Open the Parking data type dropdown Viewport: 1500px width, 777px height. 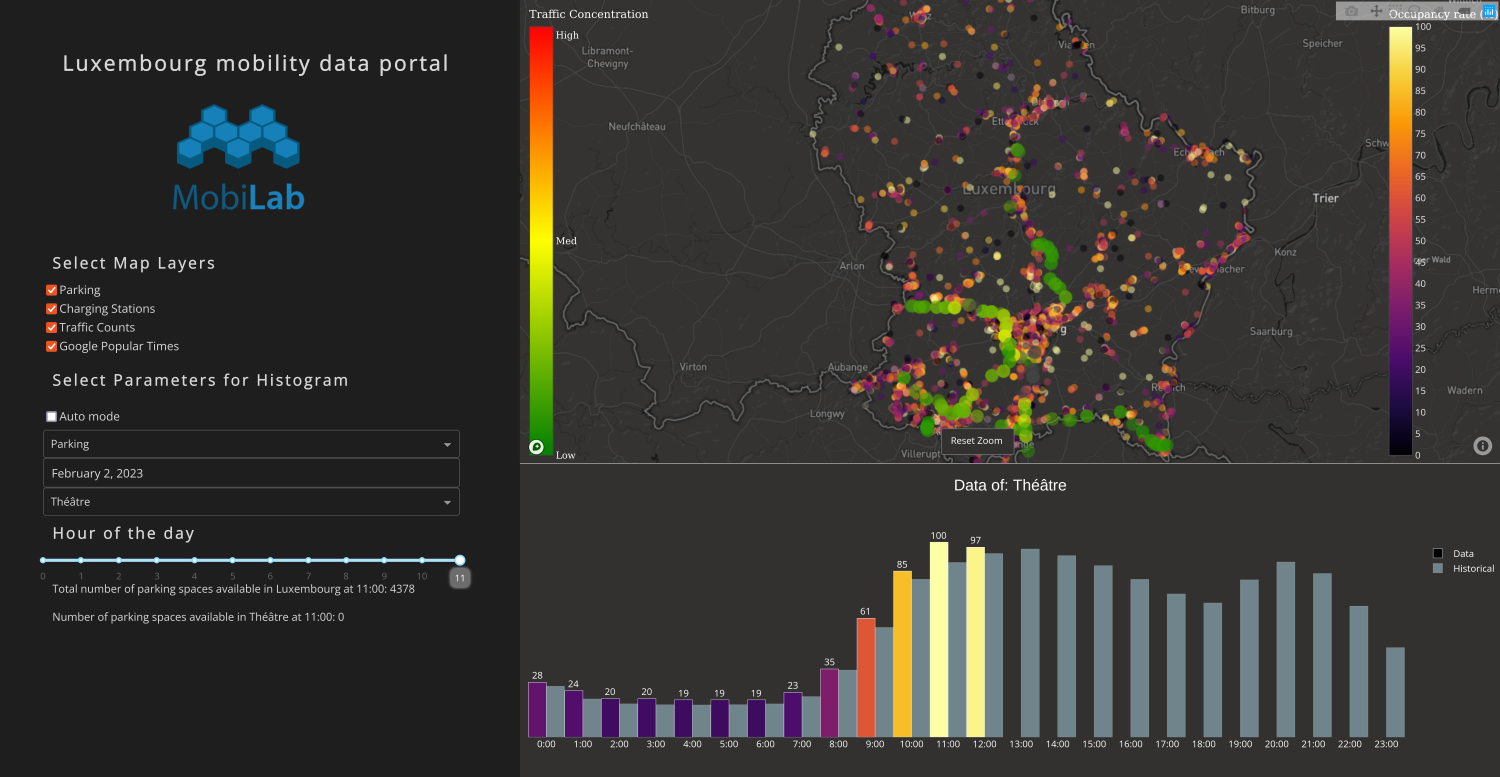tap(251, 444)
